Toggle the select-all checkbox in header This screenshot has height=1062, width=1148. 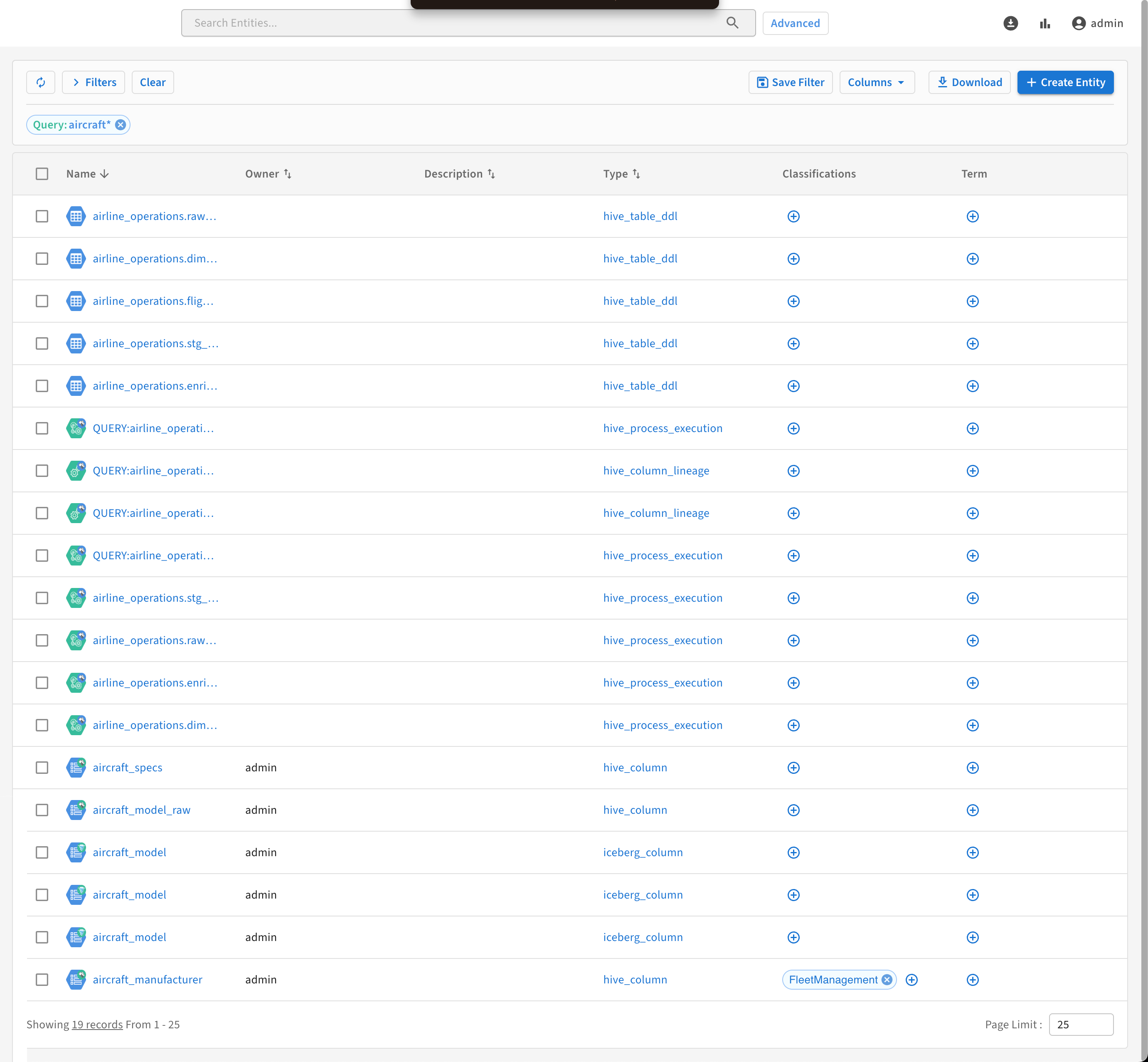[42, 174]
